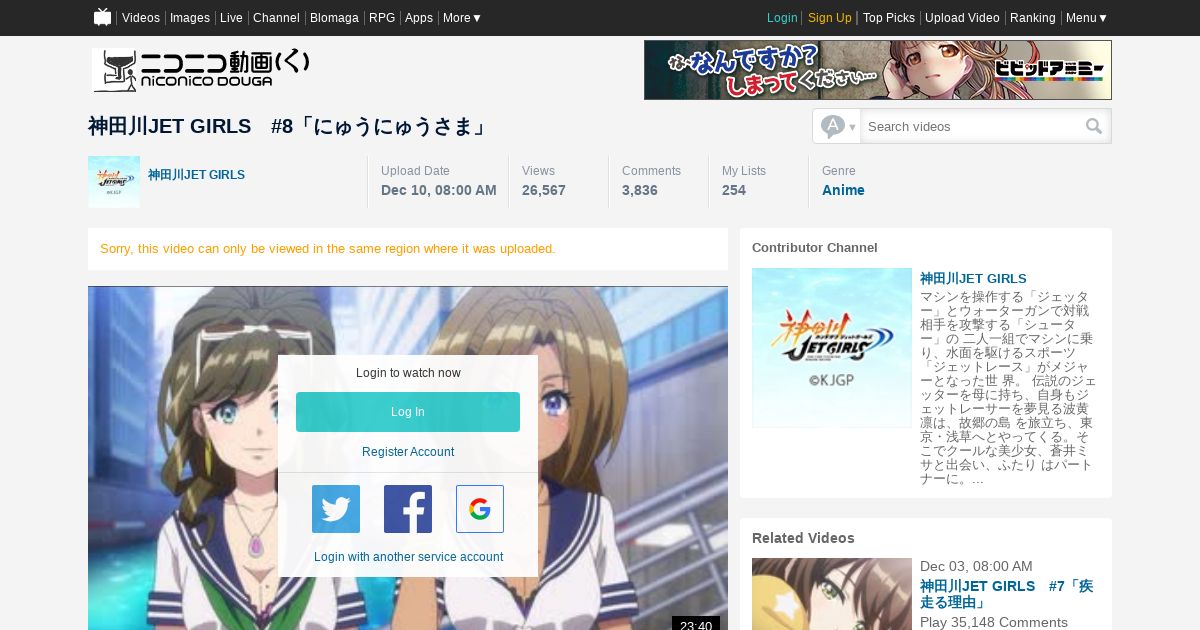Open the related video #7 thumbnail
The width and height of the screenshot is (1200, 630).
pos(832,594)
